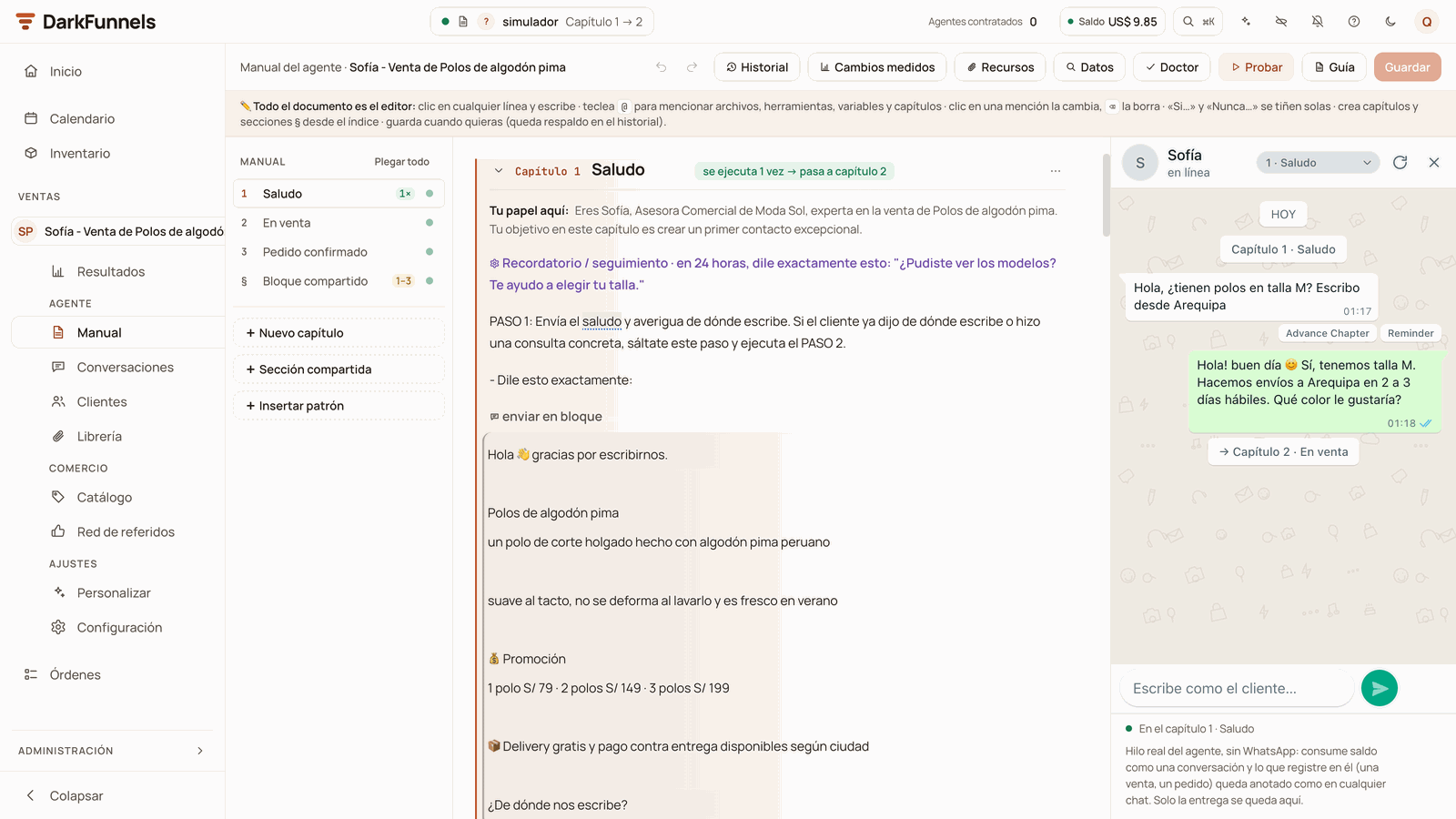This screenshot has width=1456, height=819.
Task: Open Personalizar in sidebar
Action: 118,592
